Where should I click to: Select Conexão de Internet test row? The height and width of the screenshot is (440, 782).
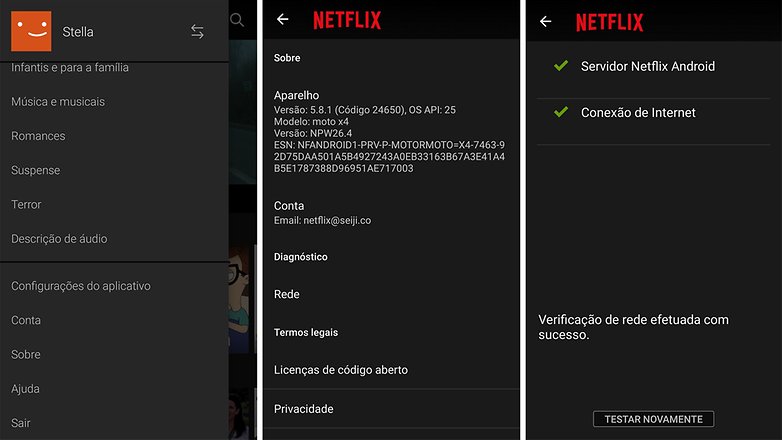(653, 113)
